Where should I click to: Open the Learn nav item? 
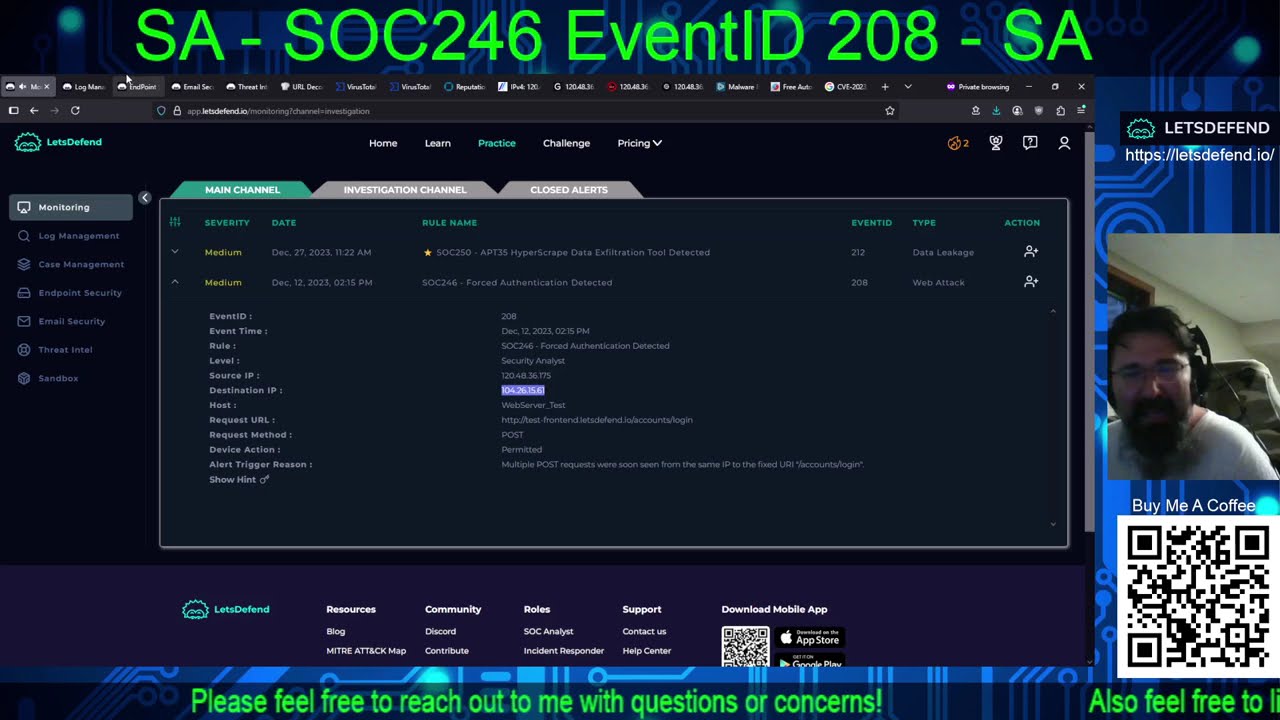pyautogui.click(x=437, y=143)
